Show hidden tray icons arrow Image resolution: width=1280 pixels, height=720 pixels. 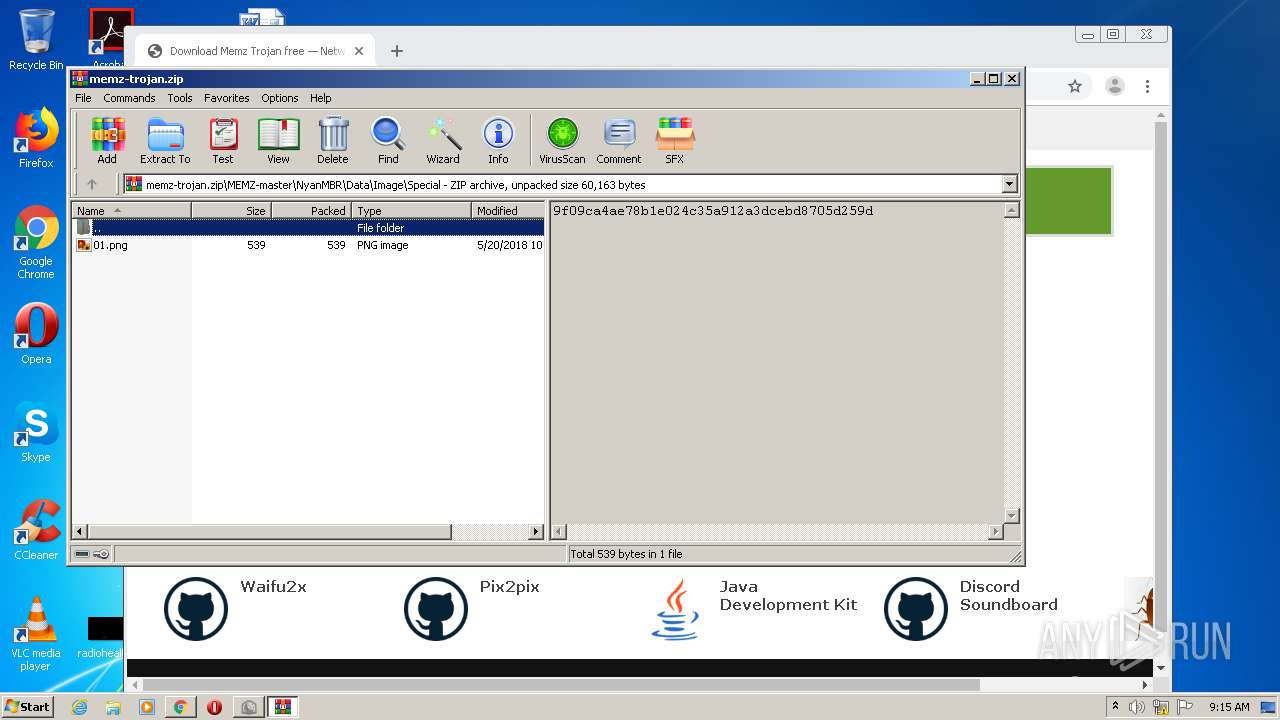[1115, 706]
